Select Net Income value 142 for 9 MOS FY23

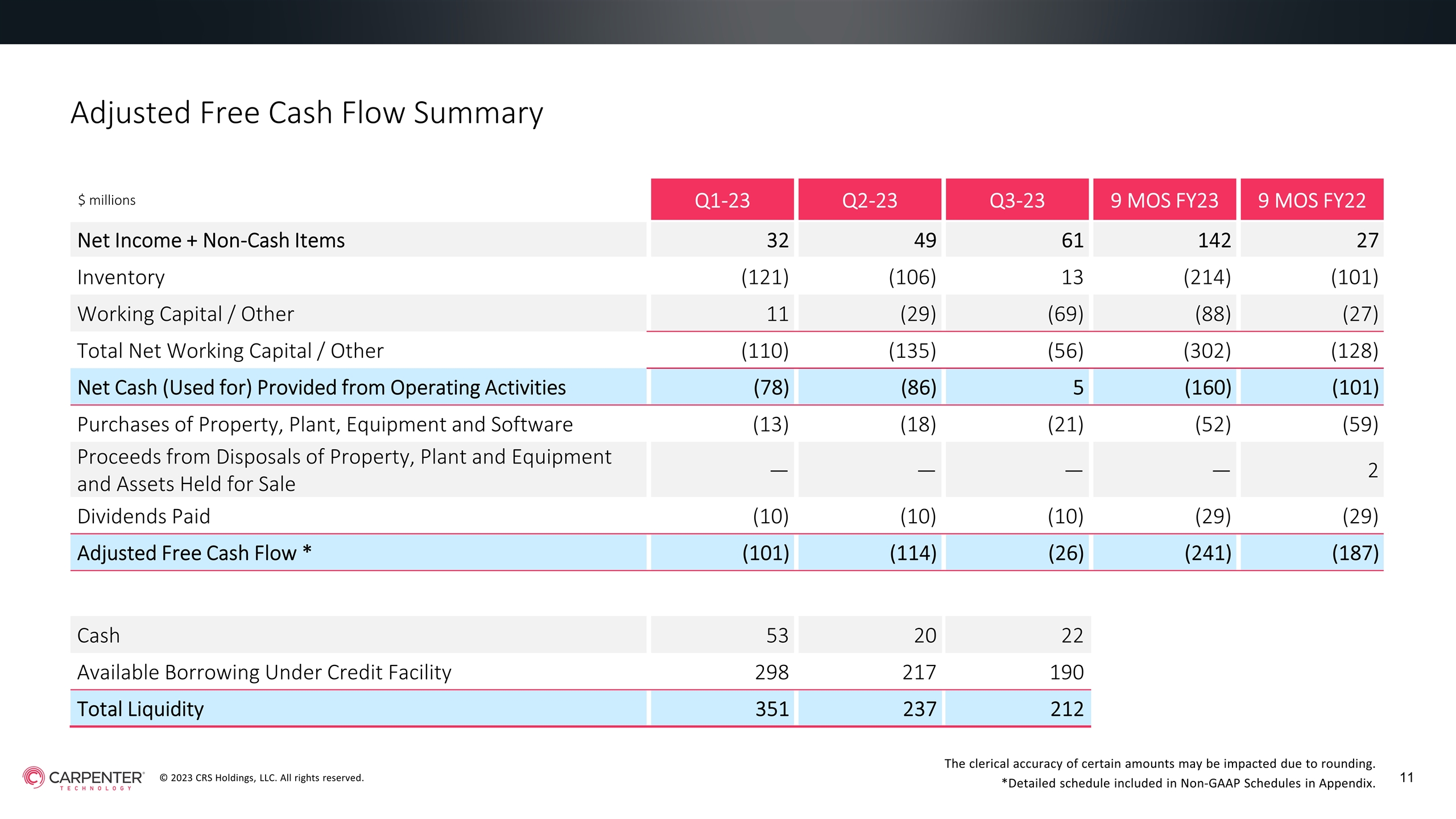click(1214, 241)
